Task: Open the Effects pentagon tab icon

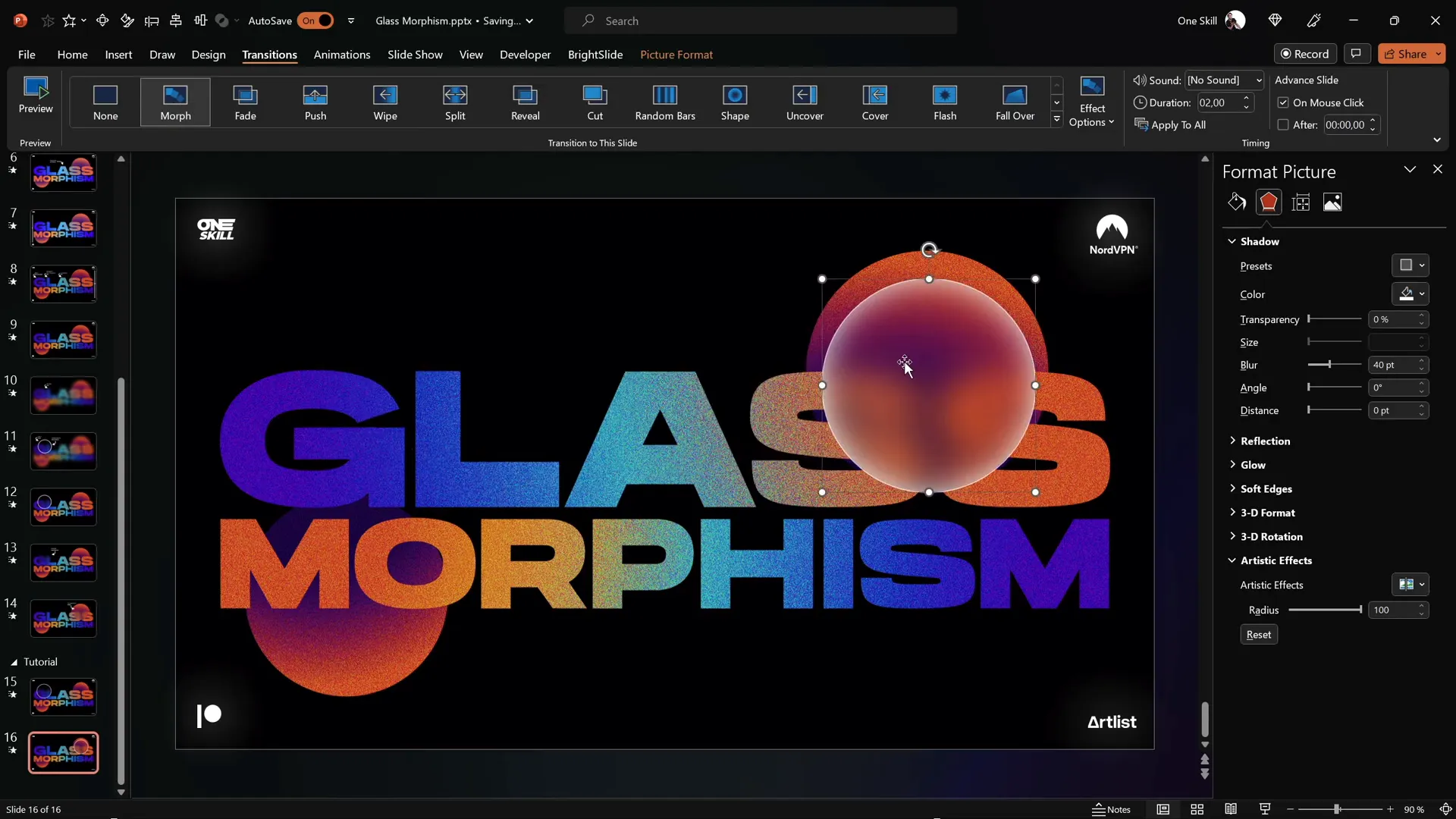Action: [x=1269, y=202]
